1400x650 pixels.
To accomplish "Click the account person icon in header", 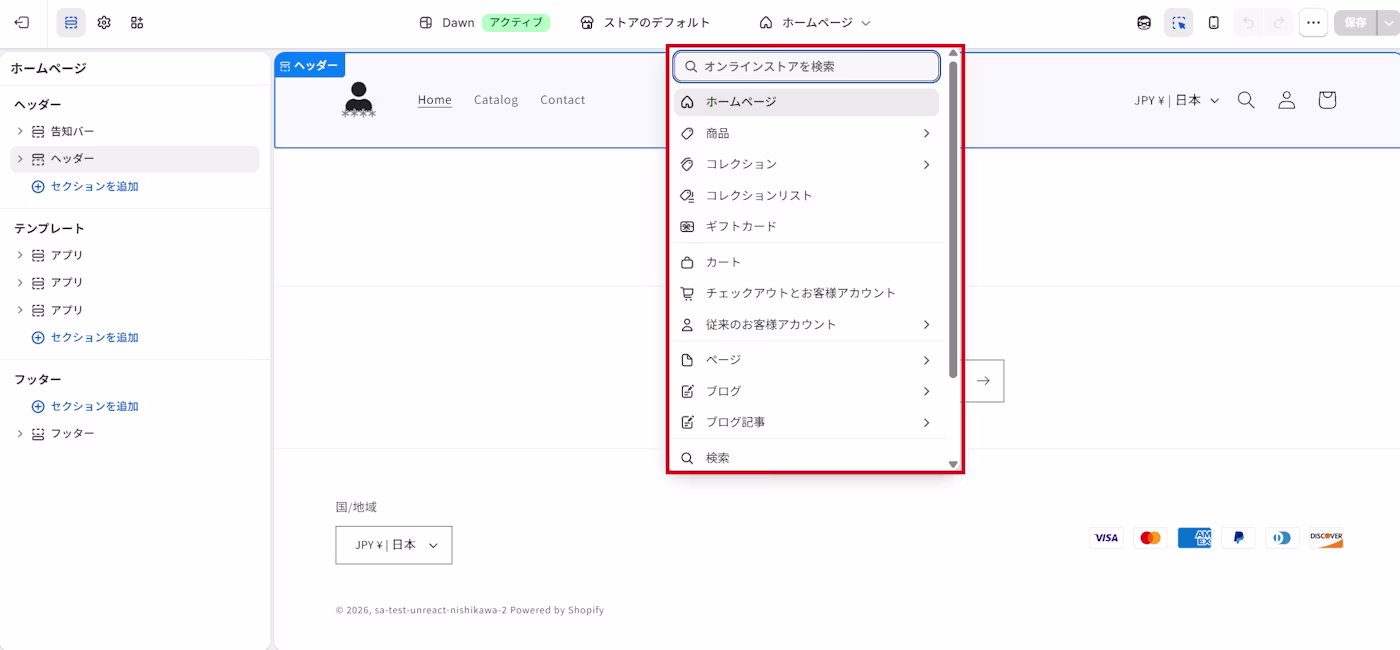I will click(1287, 100).
